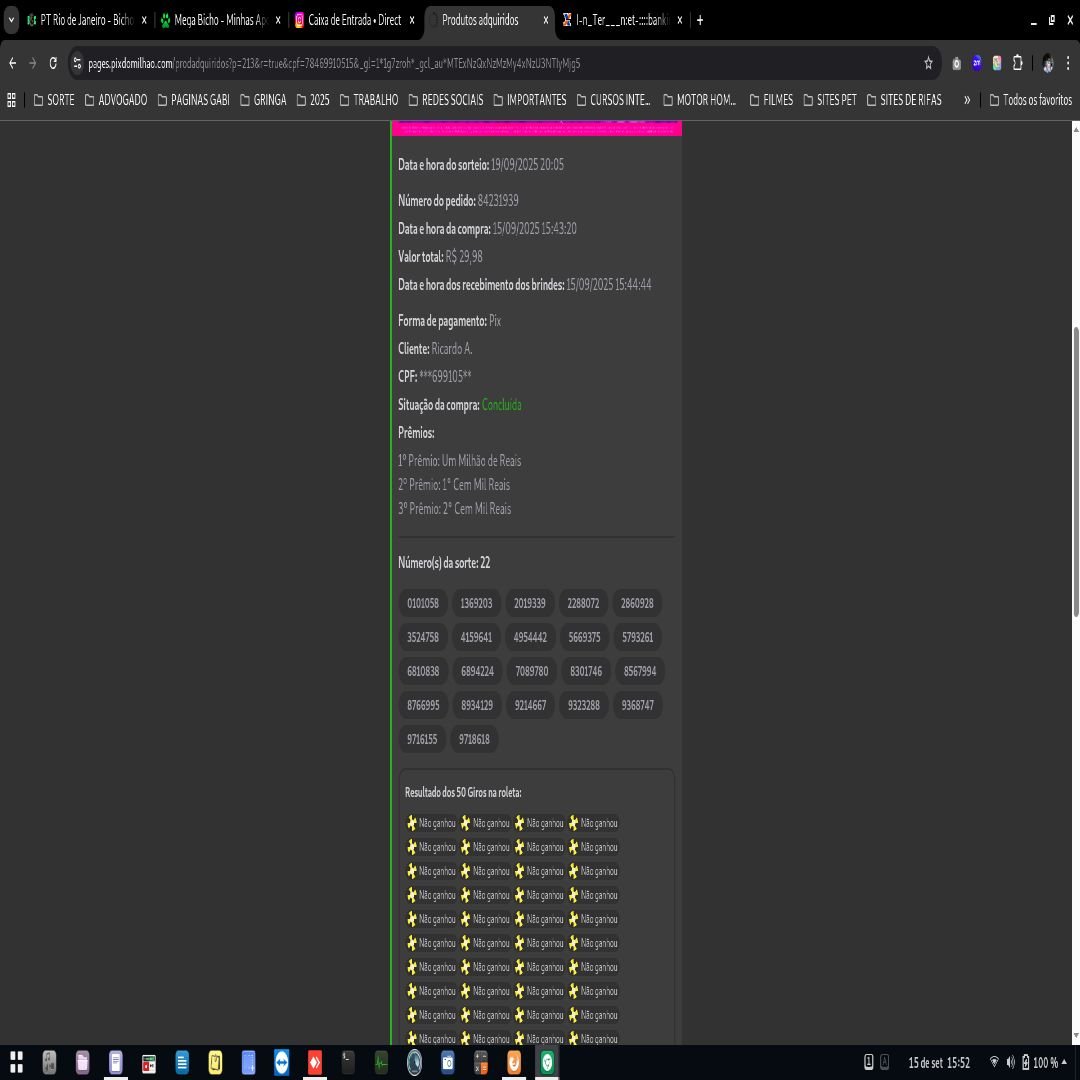Open the terminal icon in the taskbar
This screenshot has height=1080, width=1080.
348,1062
